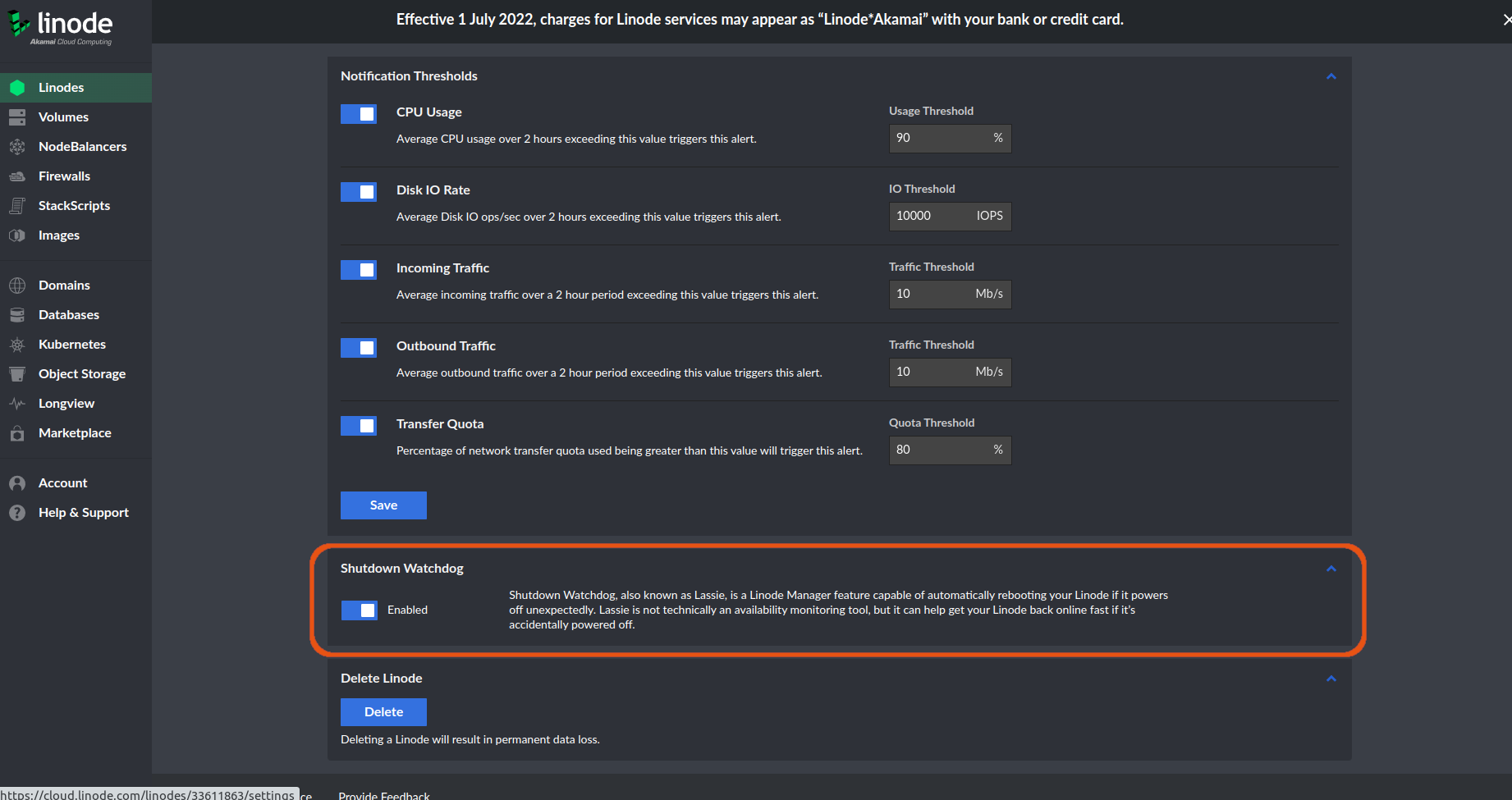Screen dimensions: 1512x800
Task: Click the Firewalls sidebar icon
Action: tap(17, 176)
